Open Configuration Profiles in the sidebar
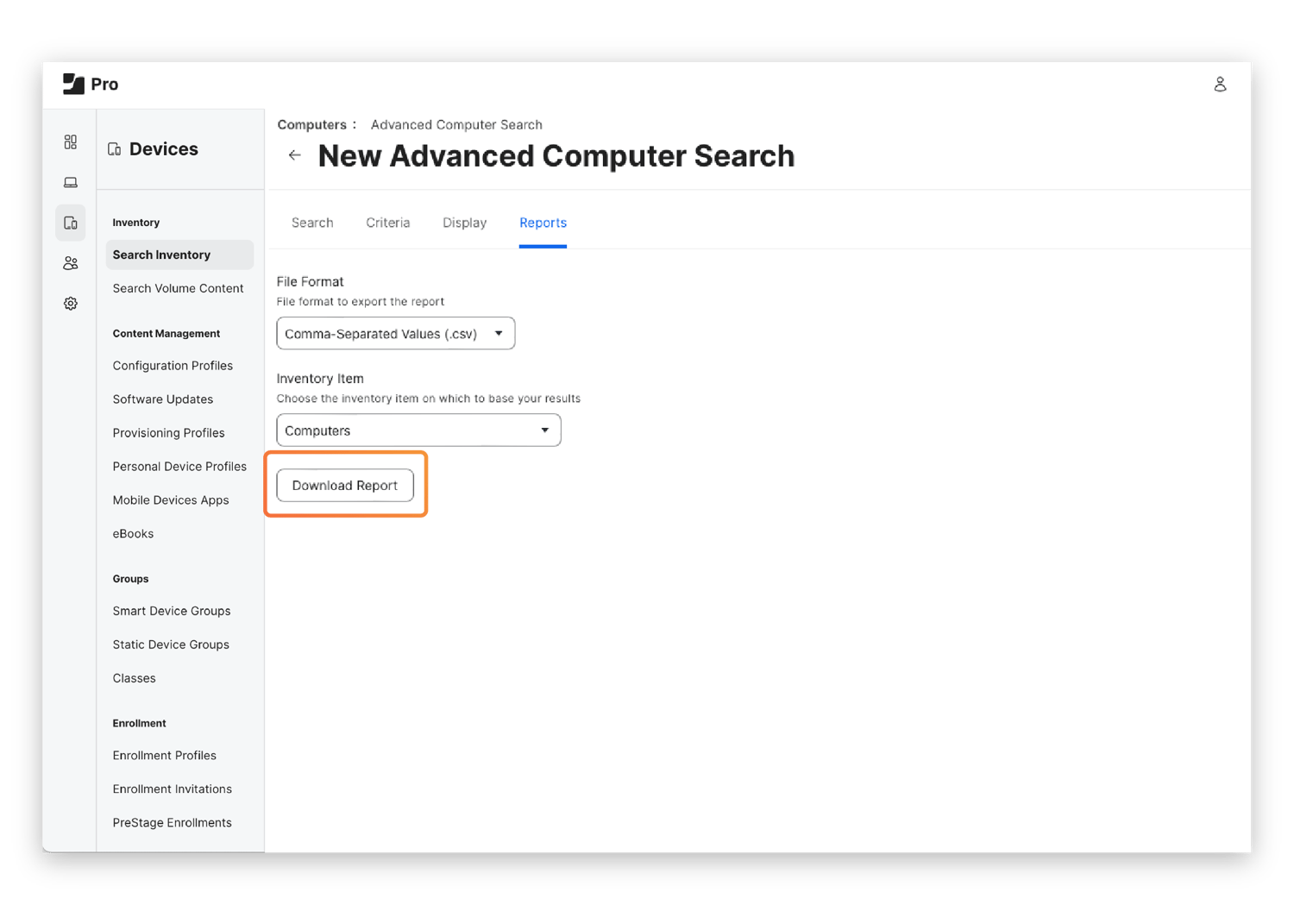This screenshot has height=924, width=1294. click(173, 366)
